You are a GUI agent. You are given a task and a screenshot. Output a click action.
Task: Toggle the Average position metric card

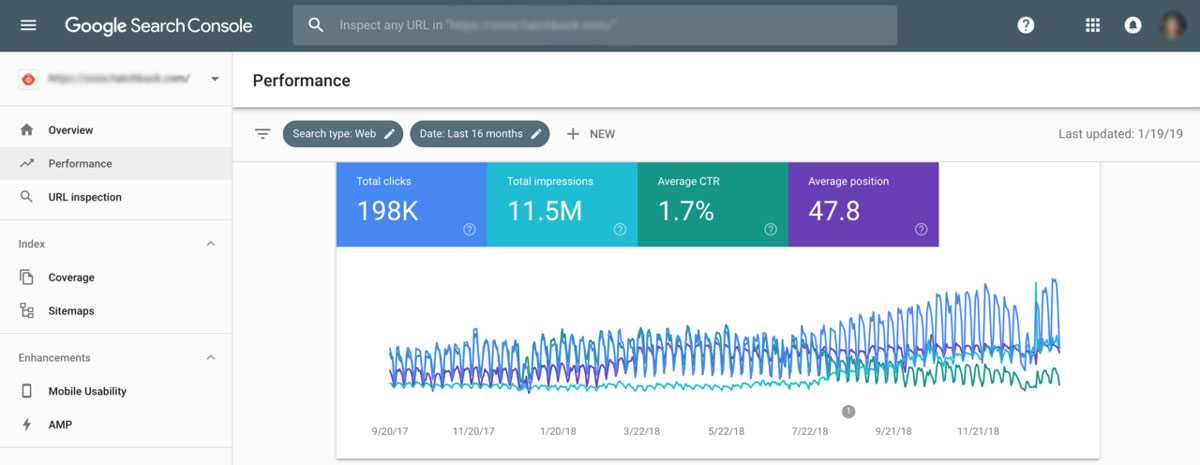click(864, 204)
